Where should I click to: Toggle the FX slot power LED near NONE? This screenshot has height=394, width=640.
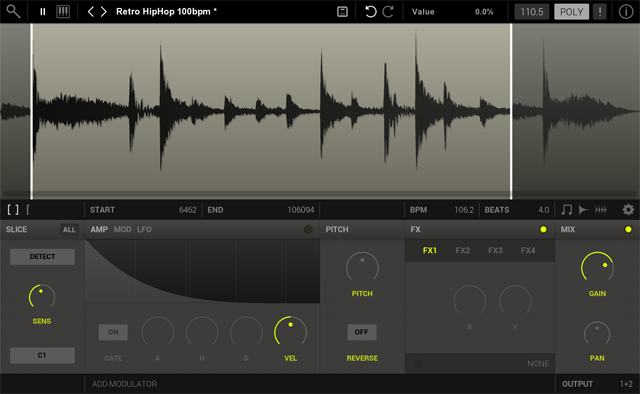418,363
